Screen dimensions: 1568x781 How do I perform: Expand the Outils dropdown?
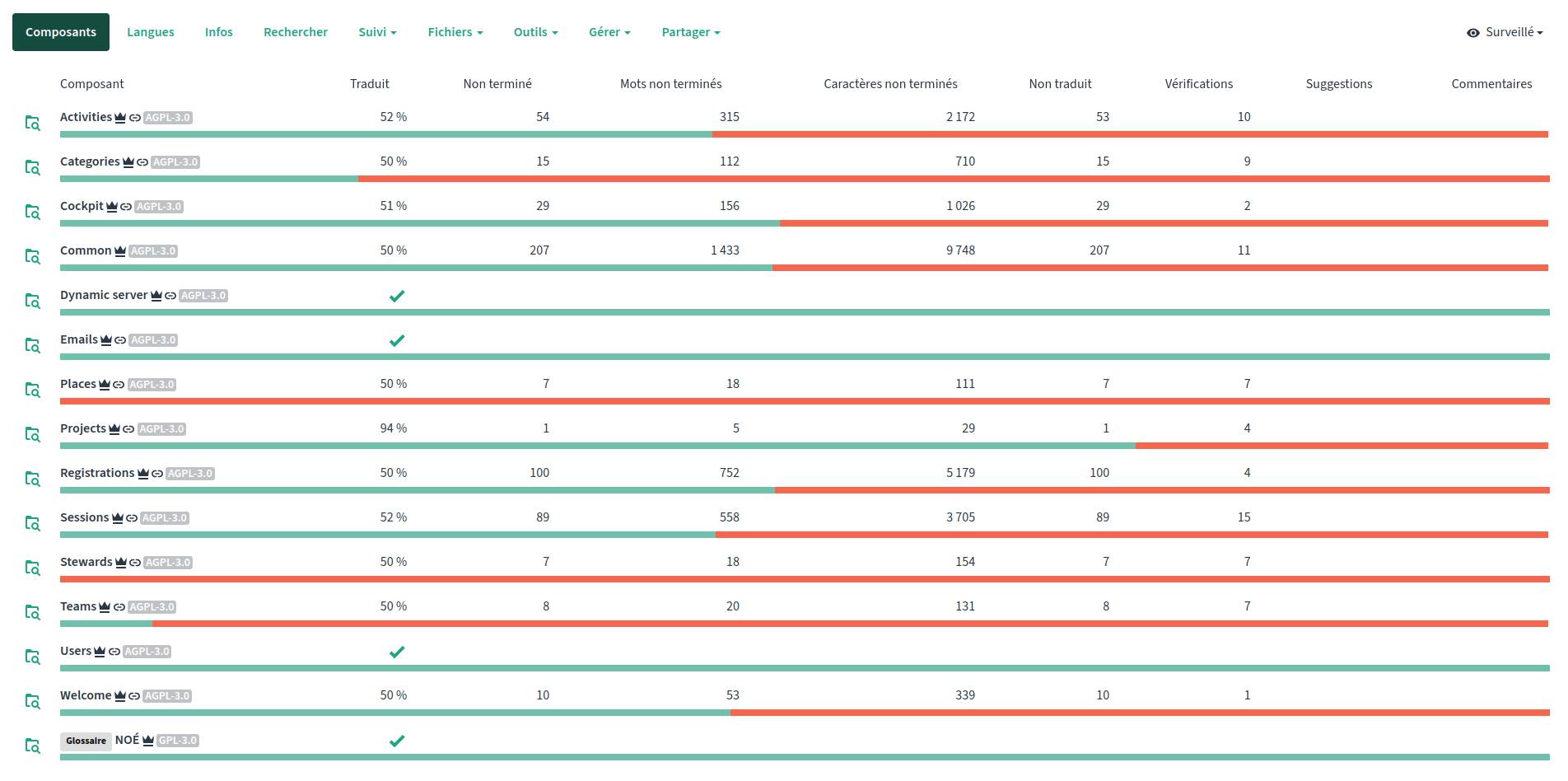point(535,32)
